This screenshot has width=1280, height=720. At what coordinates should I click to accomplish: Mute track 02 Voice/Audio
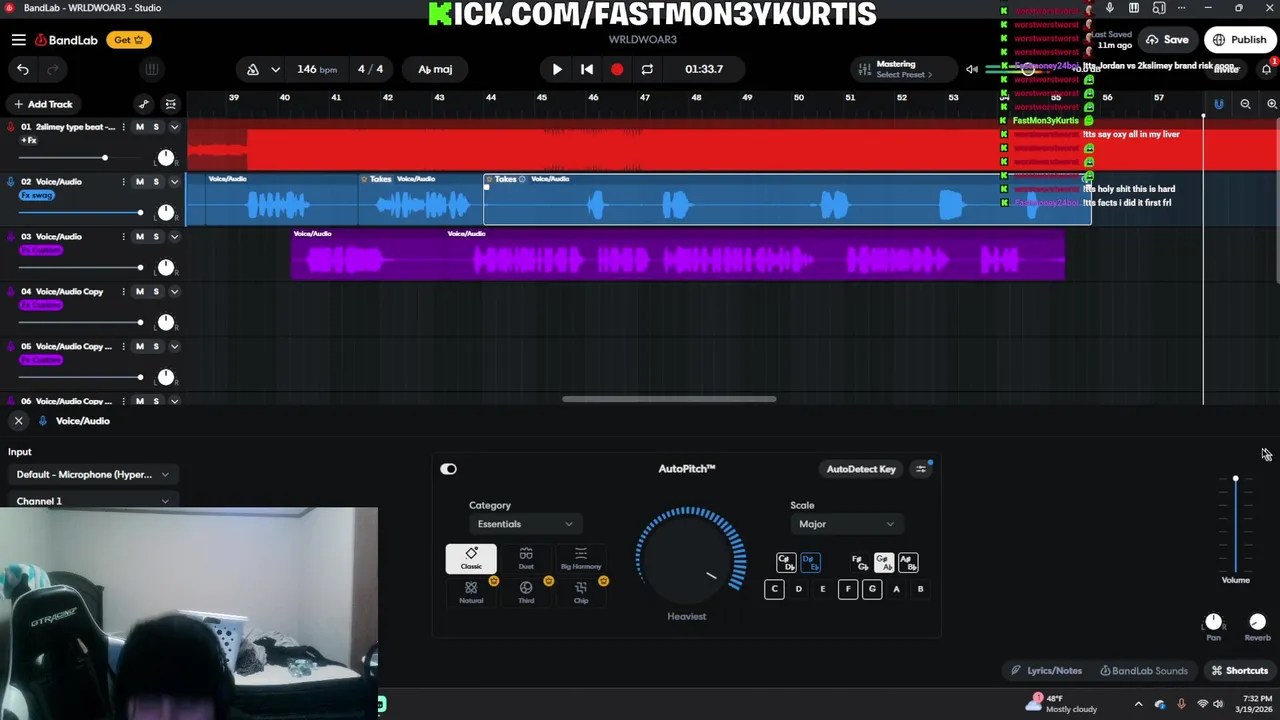tap(140, 182)
